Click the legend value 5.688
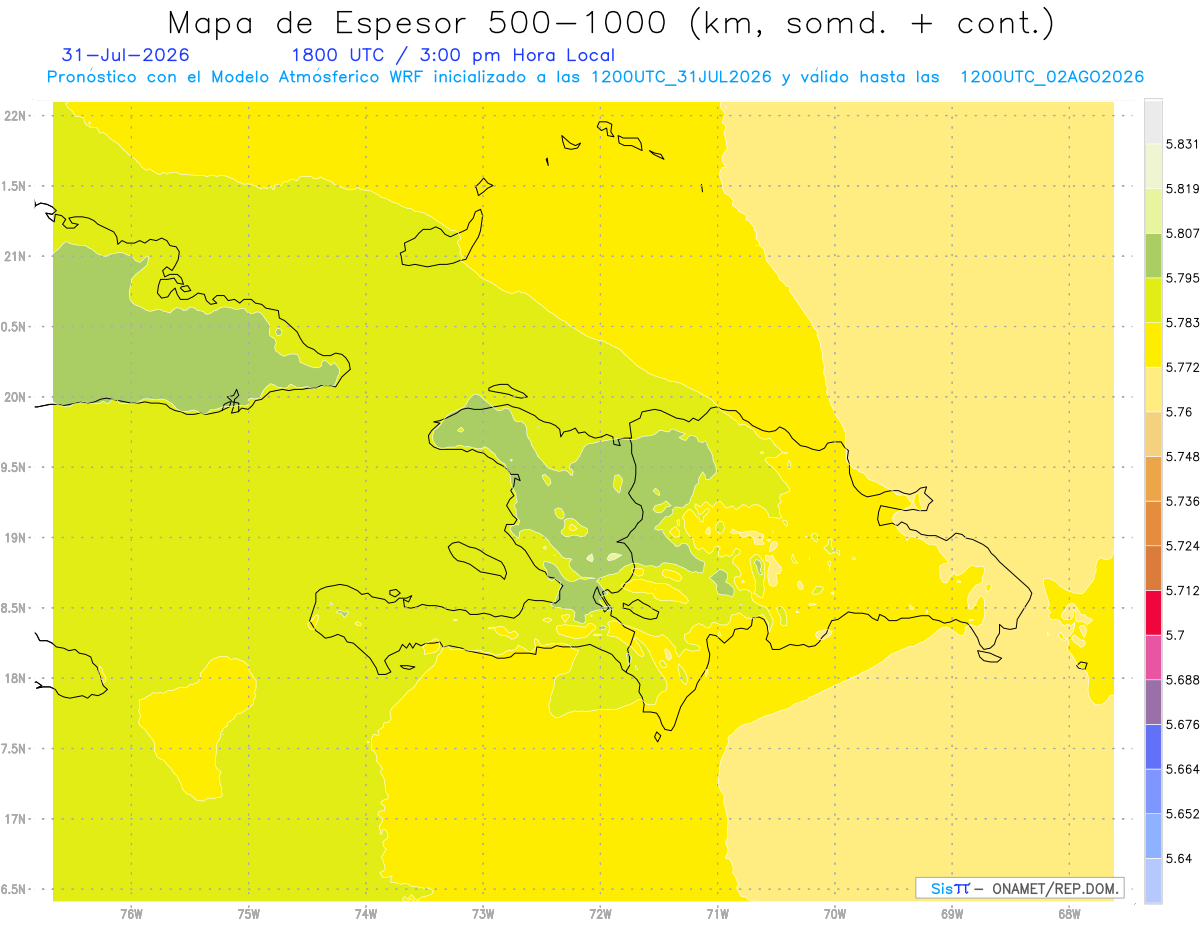The image size is (1200, 927). pos(1182,680)
